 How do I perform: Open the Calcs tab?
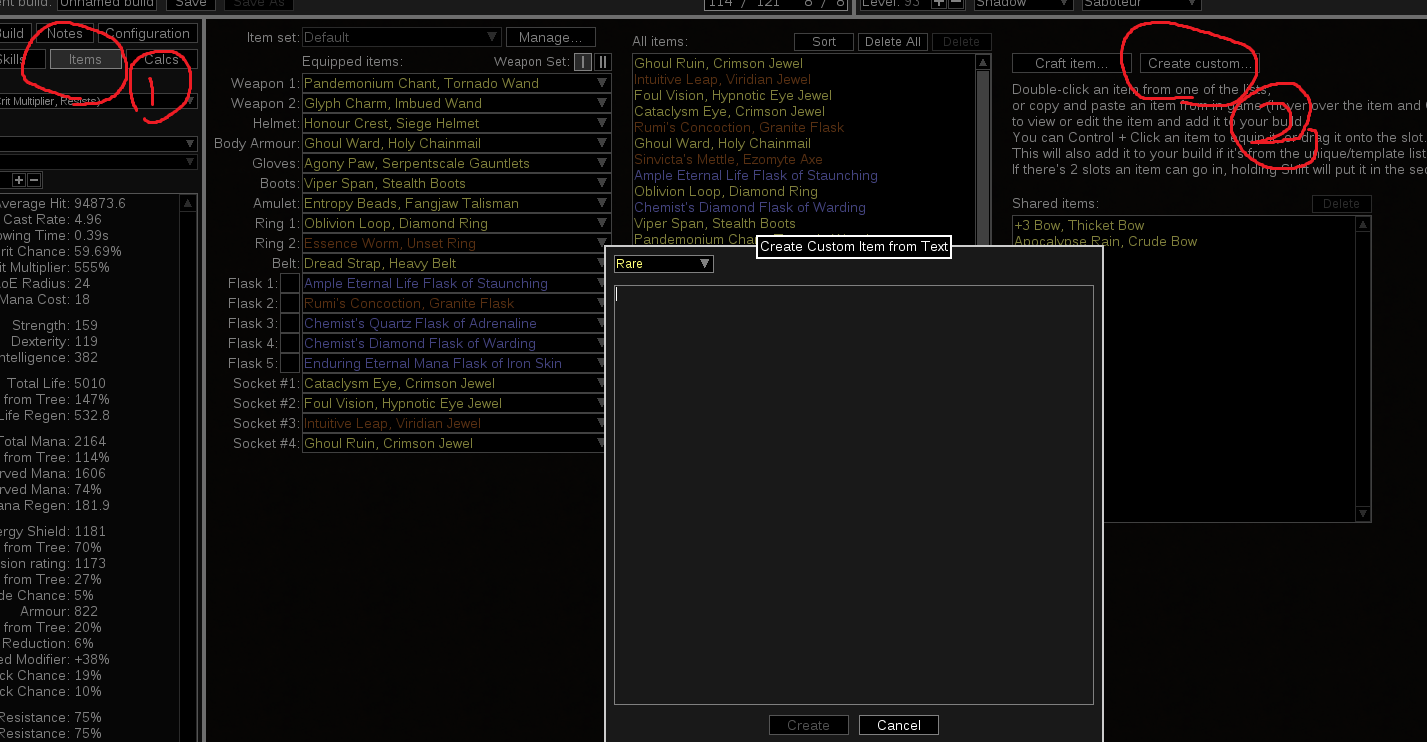pyautogui.click(x=161, y=59)
